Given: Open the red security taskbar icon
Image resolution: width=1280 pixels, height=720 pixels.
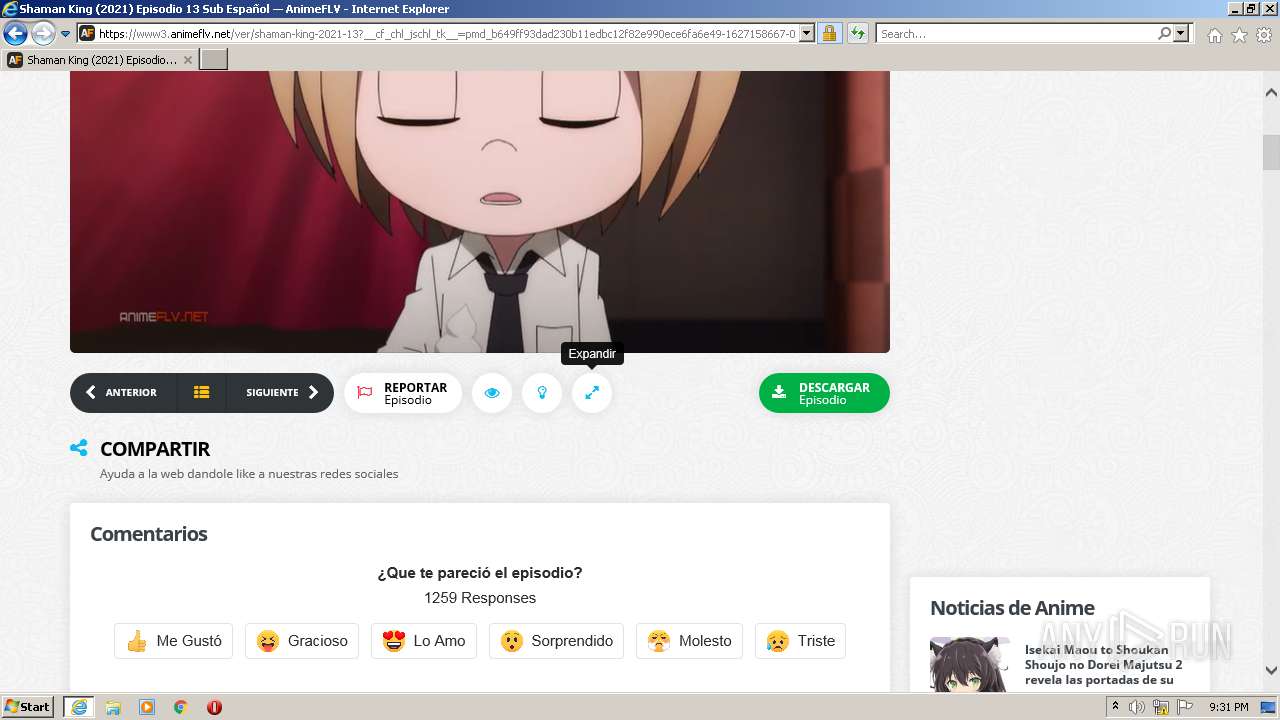Looking at the screenshot, I should pos(214,707).
